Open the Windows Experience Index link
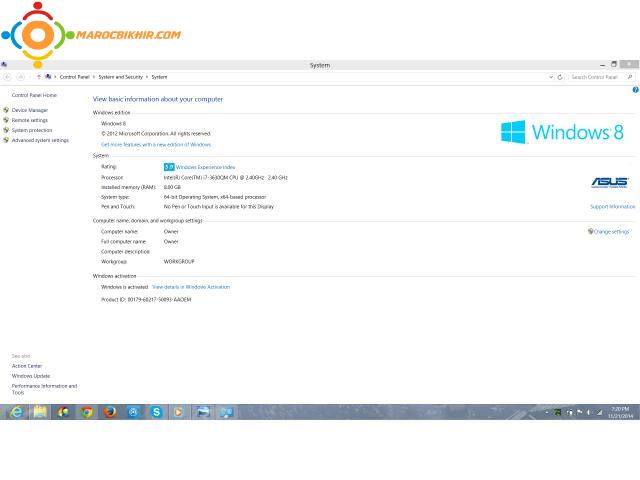Image resolution: width=640 pixels, height=480 pixels. pos(205,167)
